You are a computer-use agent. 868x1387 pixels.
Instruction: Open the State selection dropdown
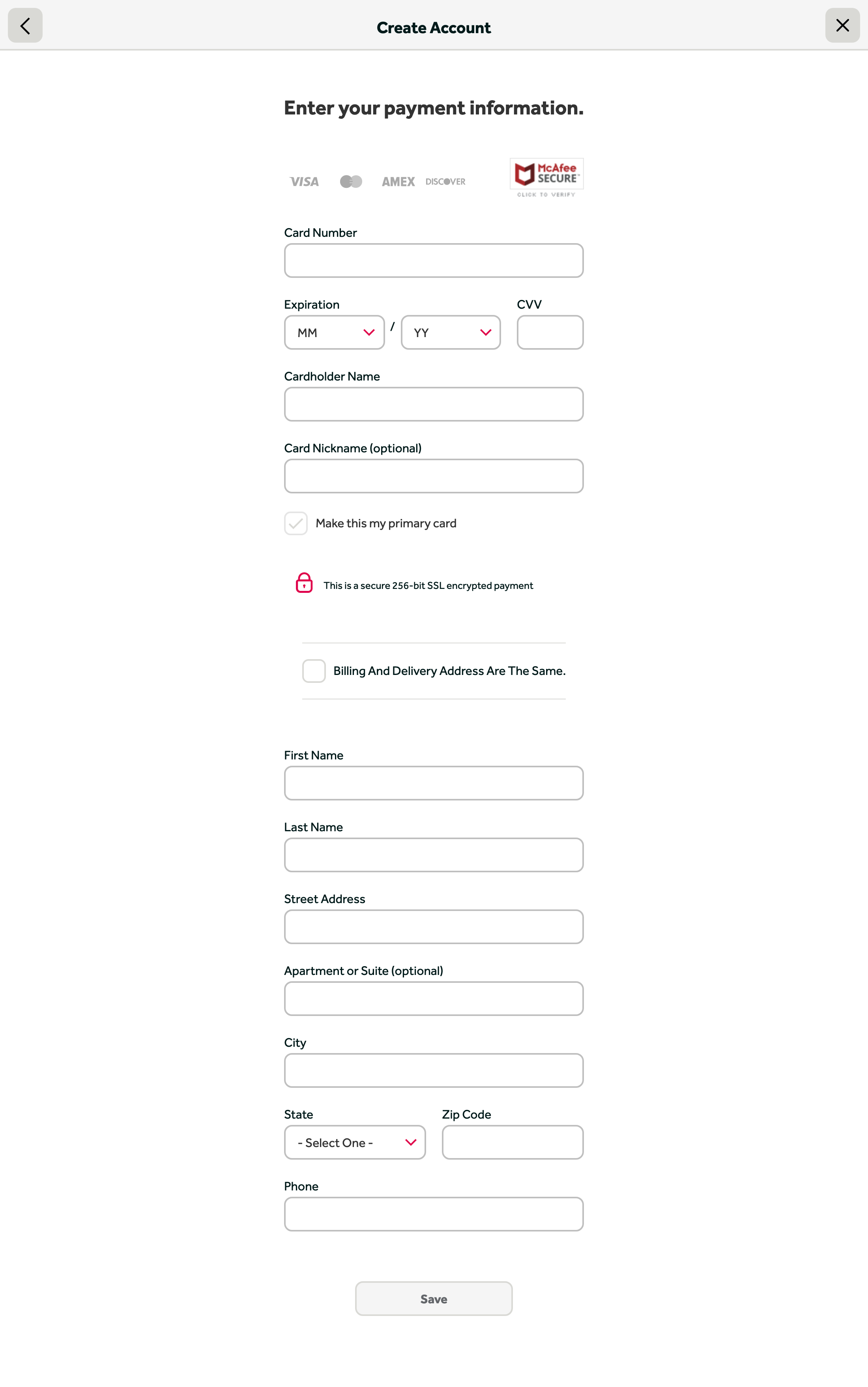click(354, 1142)
